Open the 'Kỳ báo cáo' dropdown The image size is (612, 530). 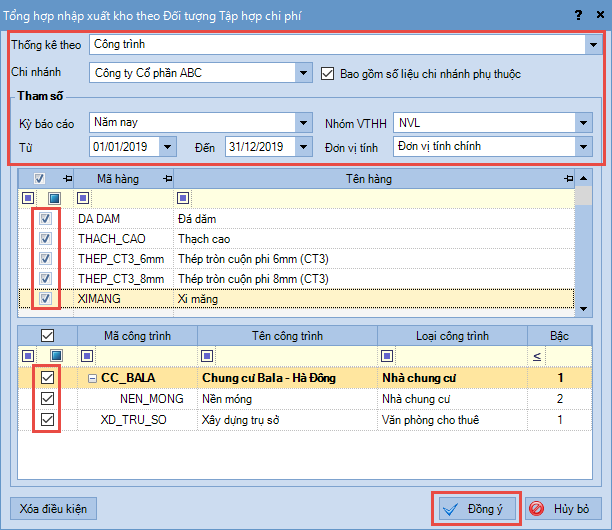303,123
